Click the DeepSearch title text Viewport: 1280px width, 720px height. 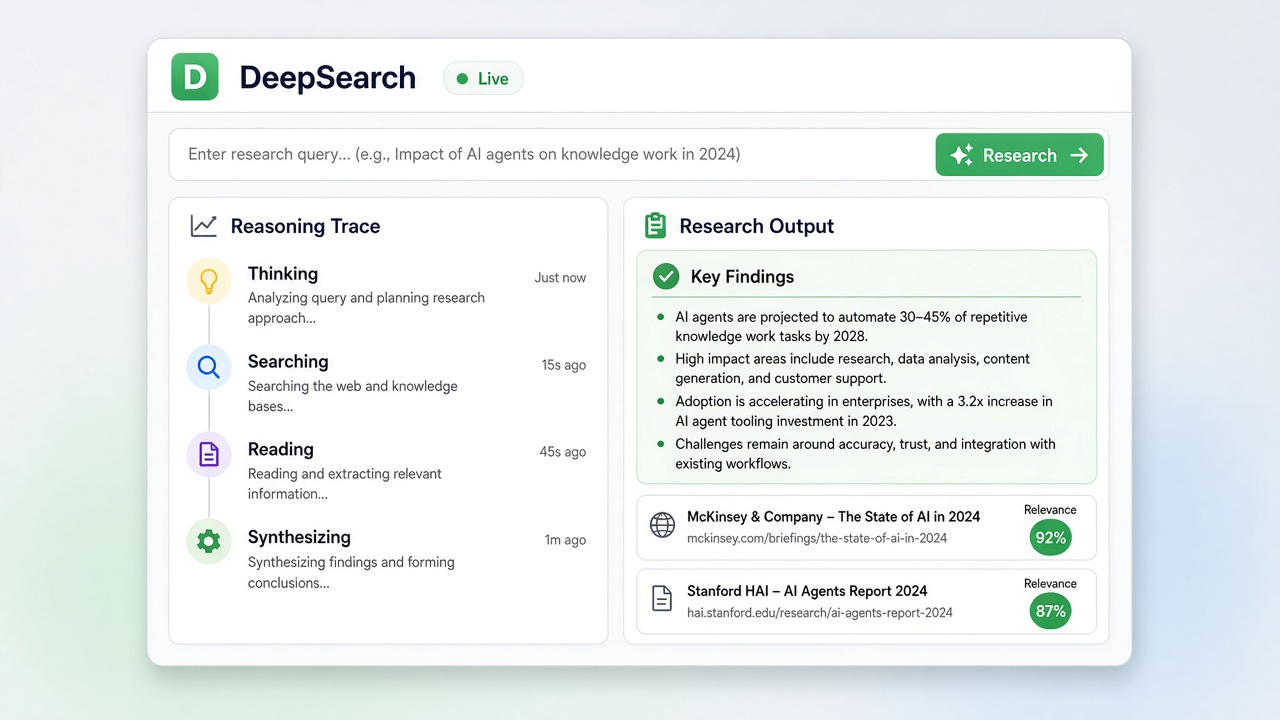[x=328, y=78]
